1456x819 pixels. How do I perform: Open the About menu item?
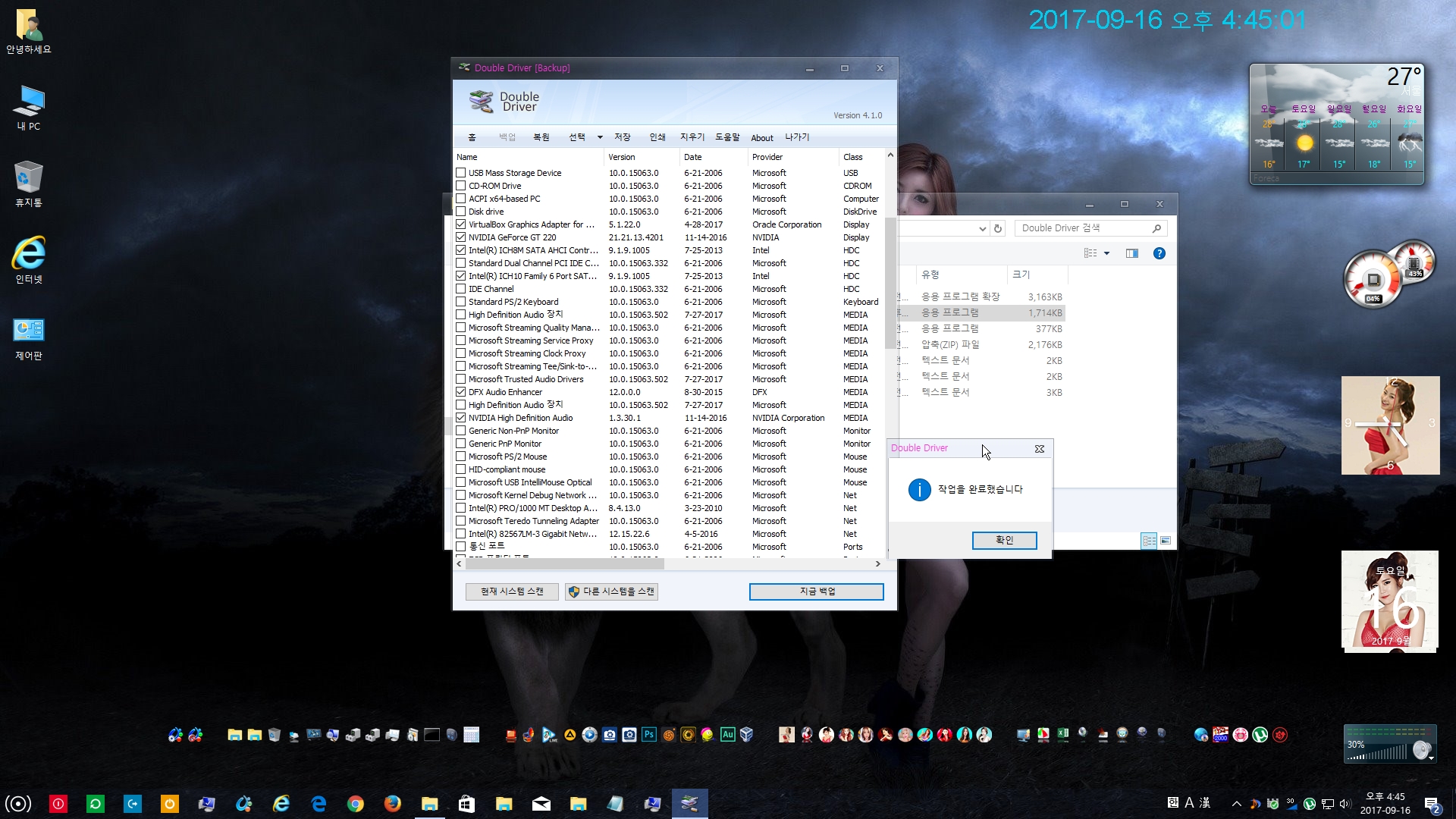(x=762, y=138)
